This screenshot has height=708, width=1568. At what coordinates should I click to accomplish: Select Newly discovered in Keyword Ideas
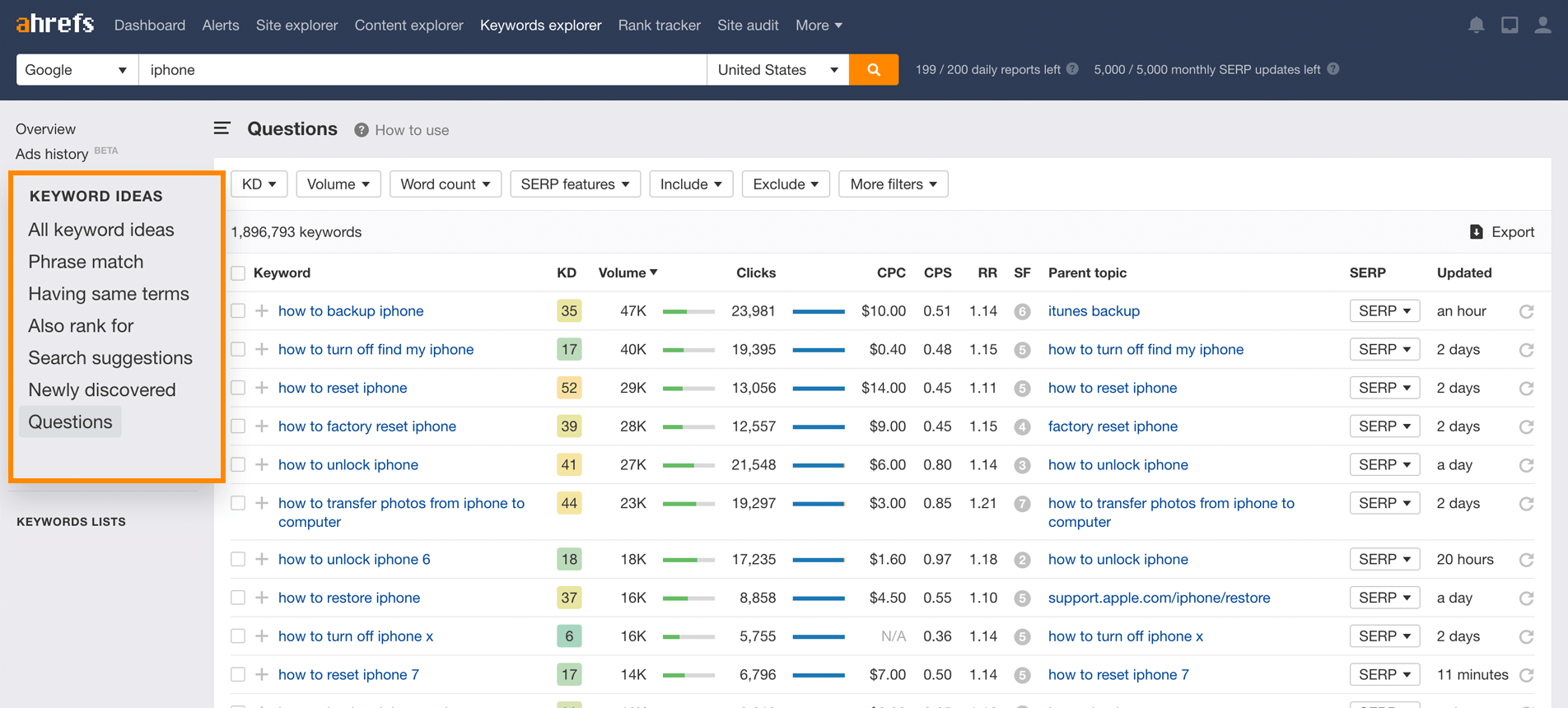coord(102,390)
